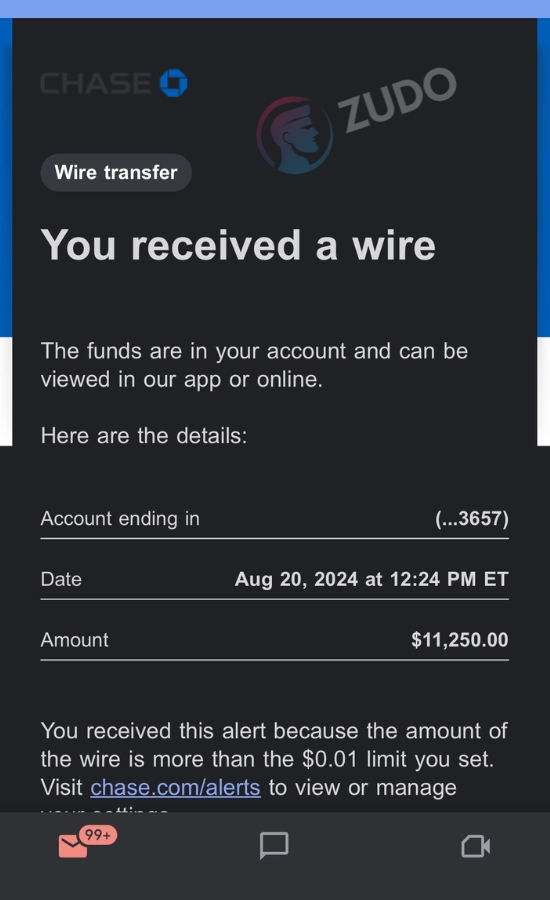Click the funds are in your account paragraph

click(254, 365)
